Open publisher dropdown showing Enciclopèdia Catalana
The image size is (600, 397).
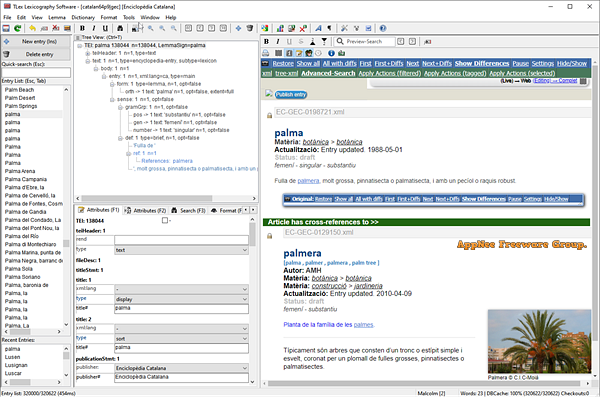pyautogui.click(x=181, y=368)
